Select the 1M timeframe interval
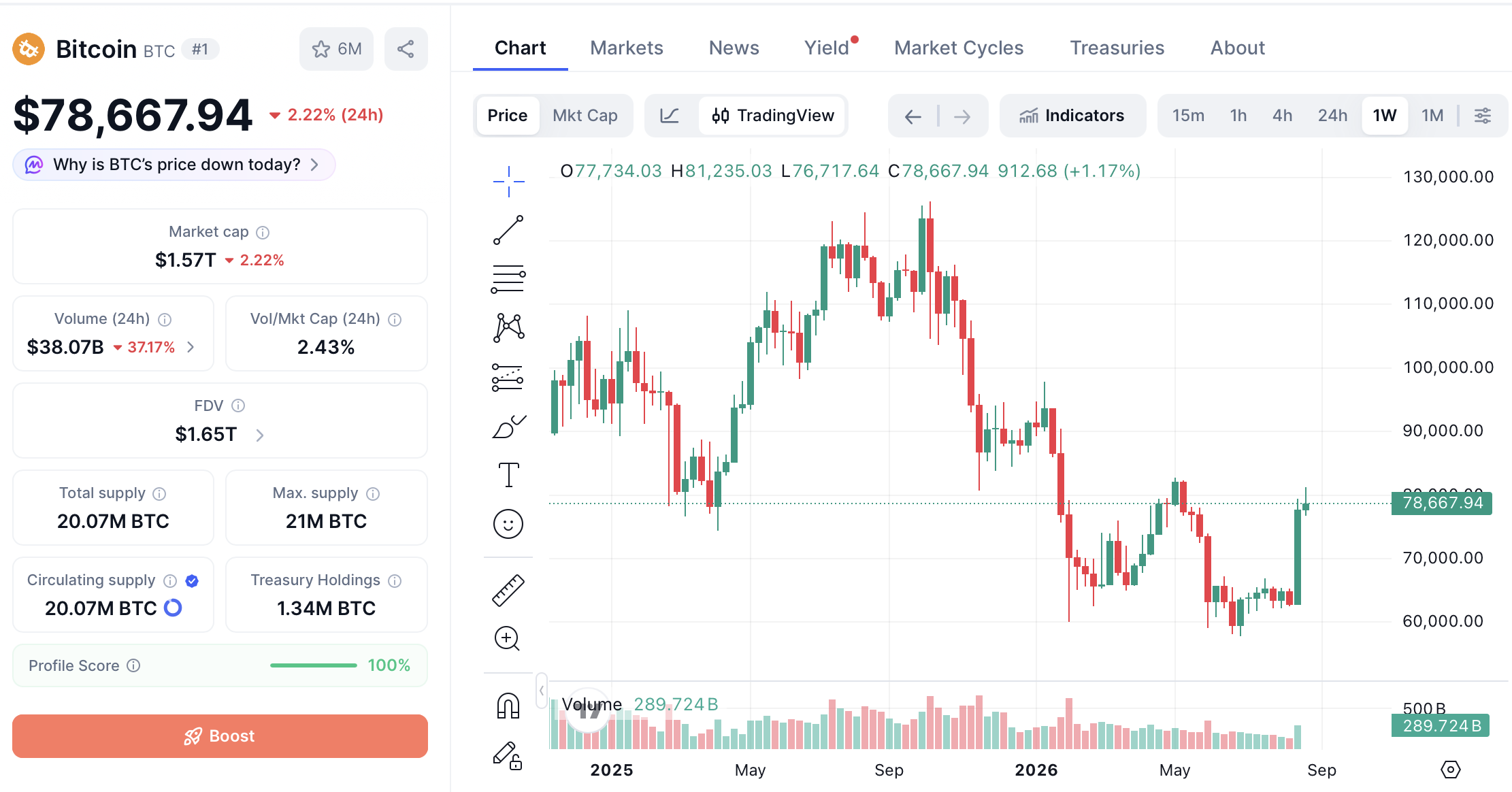 (1432, 116)
